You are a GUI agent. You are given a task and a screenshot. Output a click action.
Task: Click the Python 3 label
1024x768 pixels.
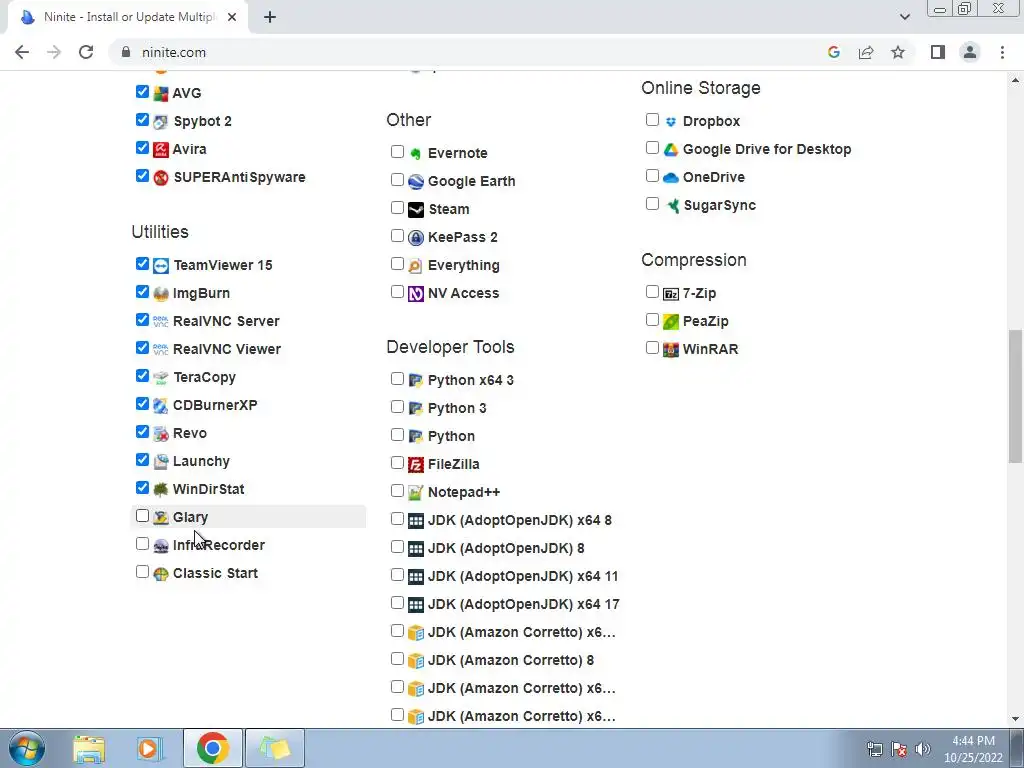[457, 408]
